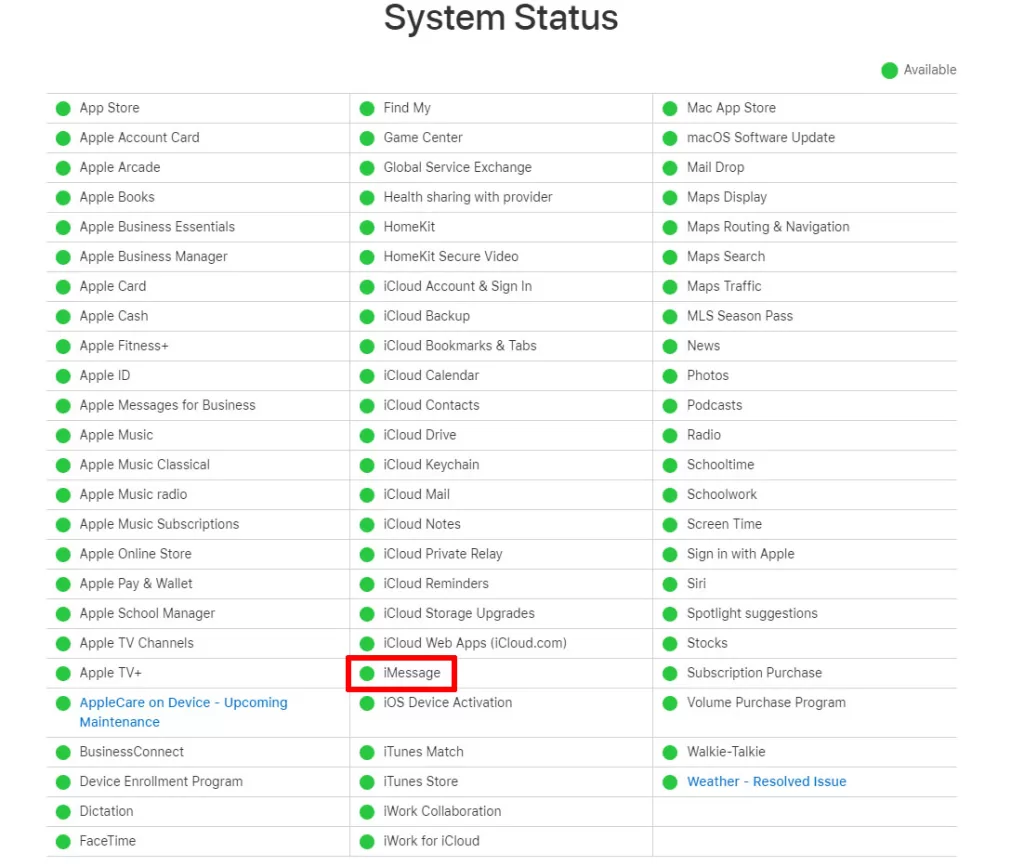Click the green dot next to App Store

click(x=63, y=108)
